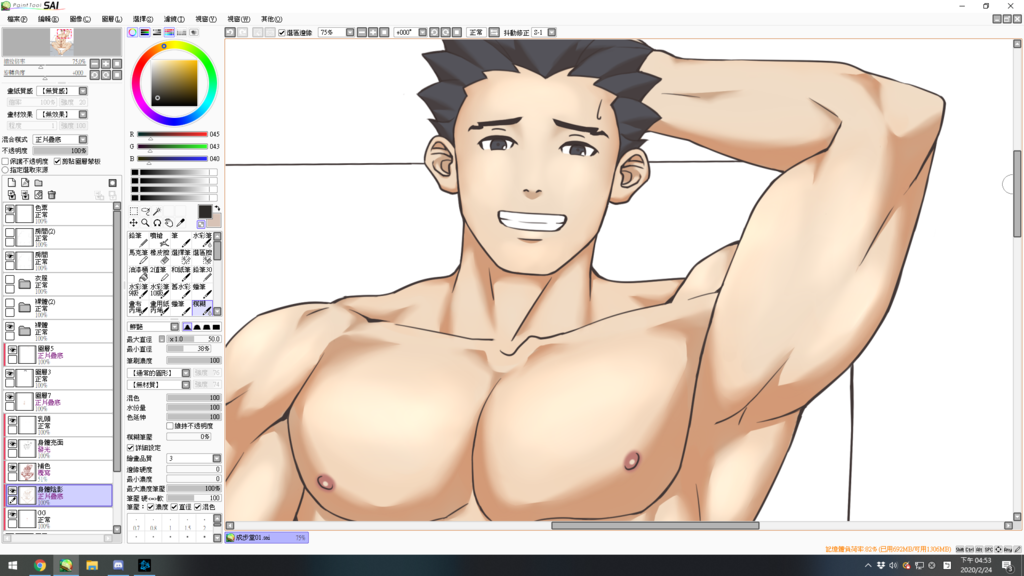Show the color wheel panel icon
This screenshot has width=1024, height=576.
[133, 32]
